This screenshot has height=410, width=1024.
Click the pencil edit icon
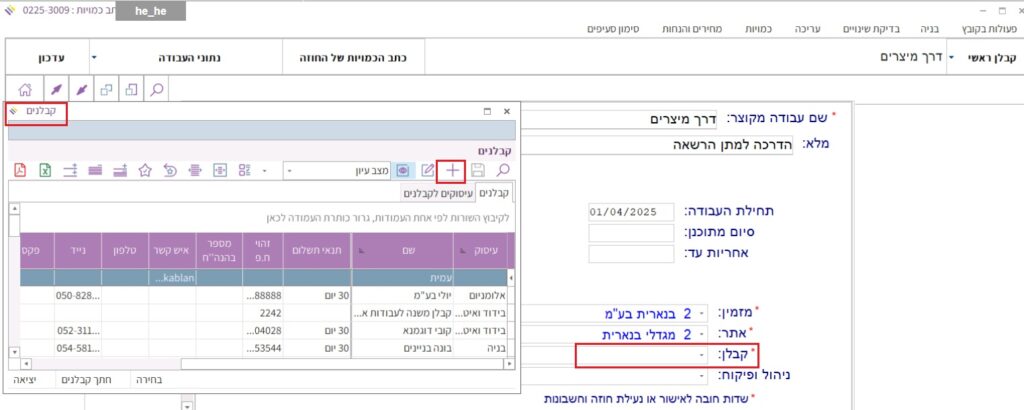coord(428,171)
